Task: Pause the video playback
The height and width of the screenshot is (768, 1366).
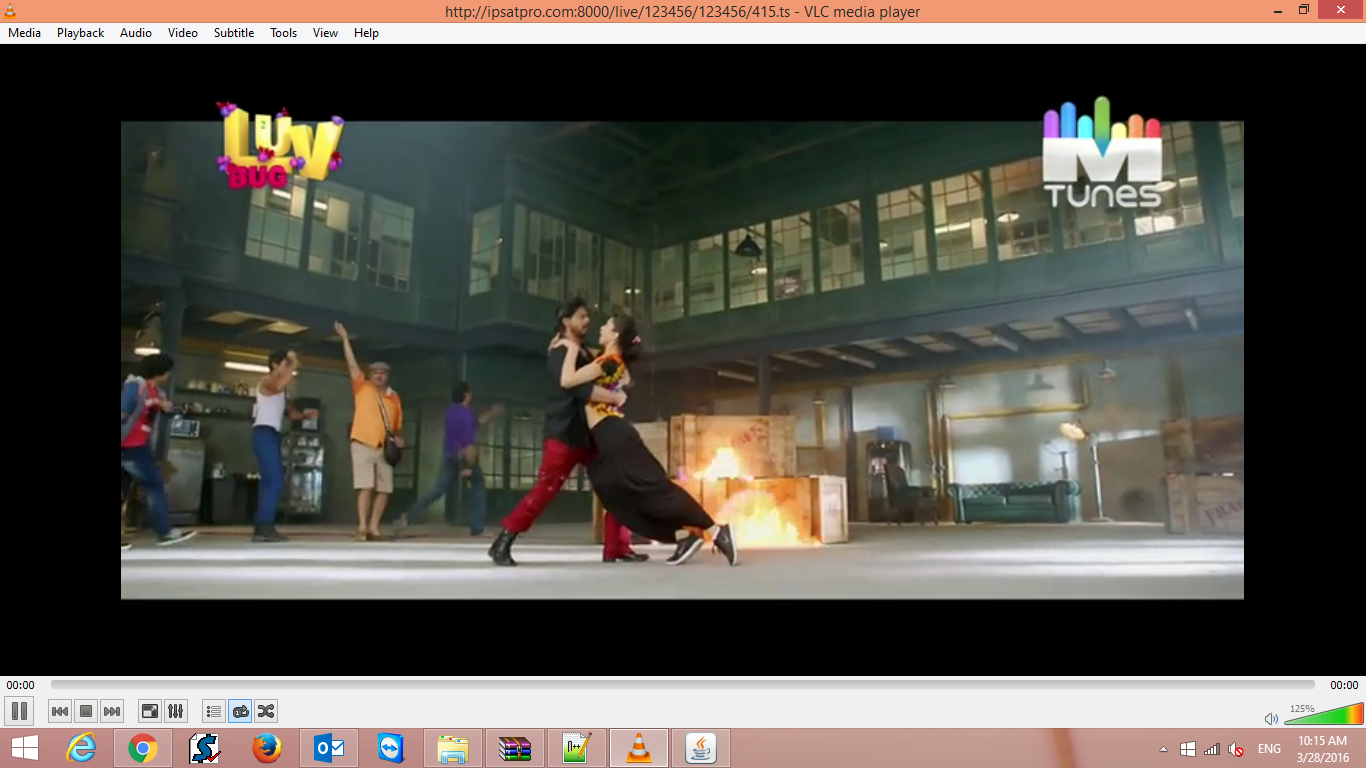Action: [19, 711]
